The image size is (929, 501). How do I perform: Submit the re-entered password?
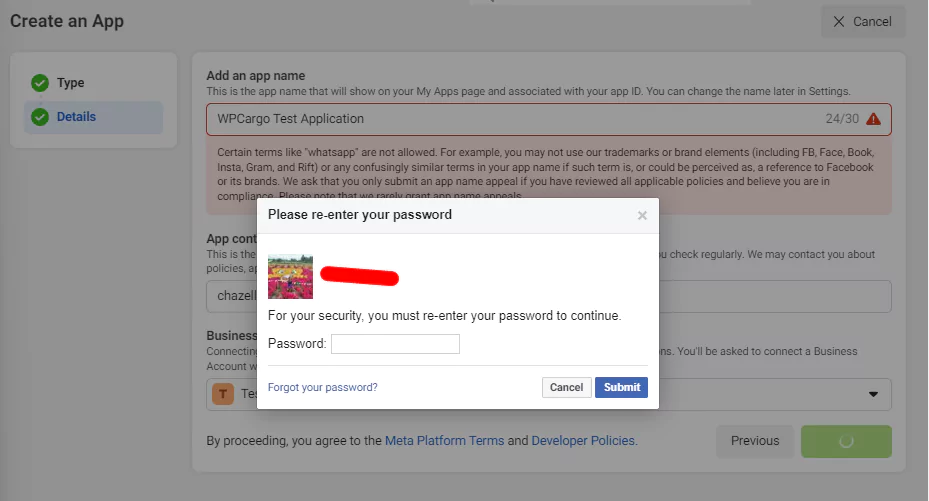click(621, 388)
